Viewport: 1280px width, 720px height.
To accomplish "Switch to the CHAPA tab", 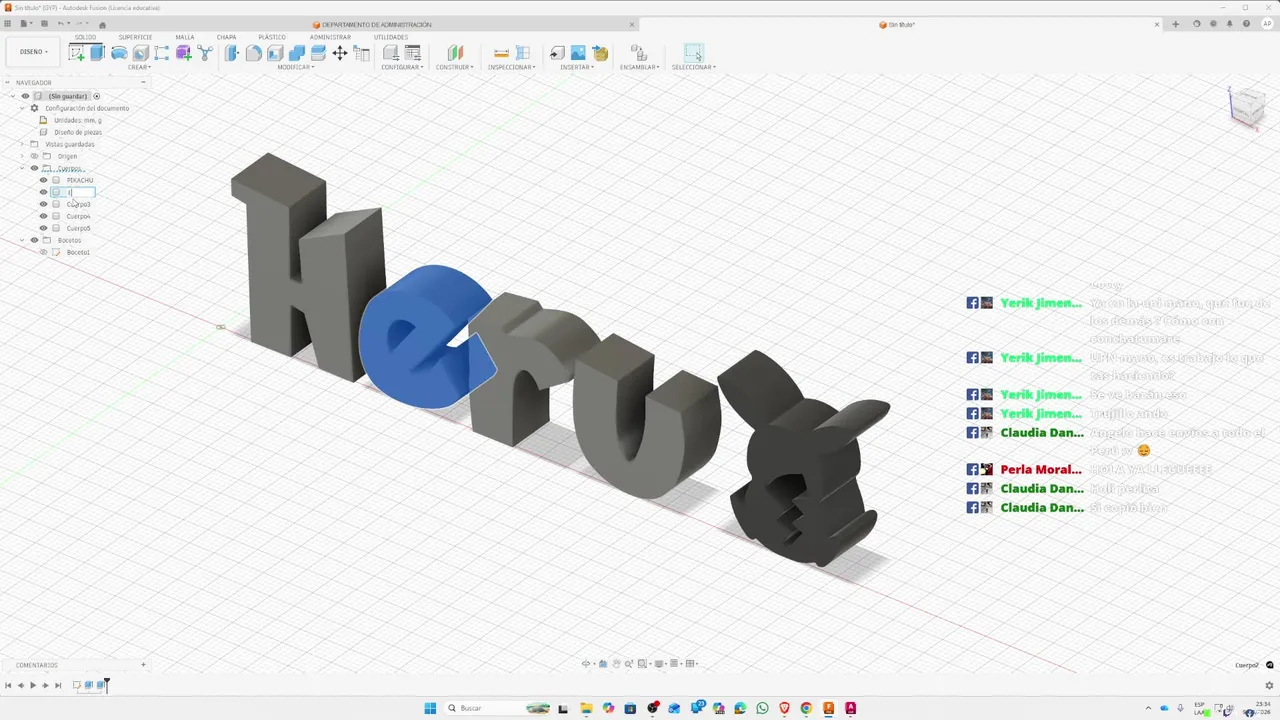I will pos(227,37).
